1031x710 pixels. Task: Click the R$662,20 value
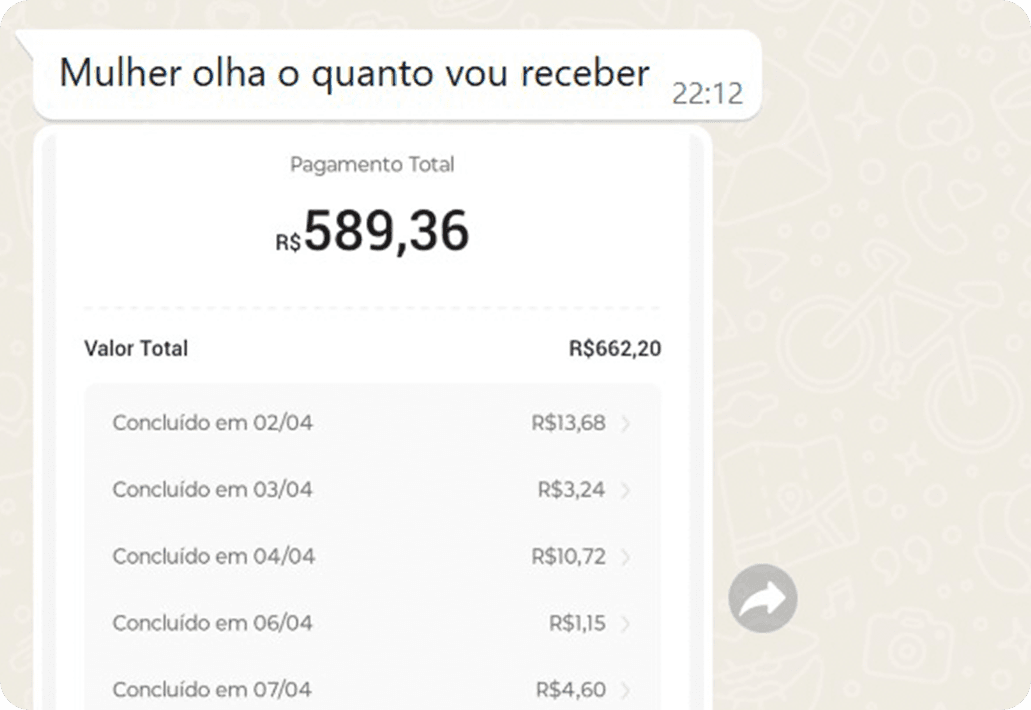click(614, 349)
